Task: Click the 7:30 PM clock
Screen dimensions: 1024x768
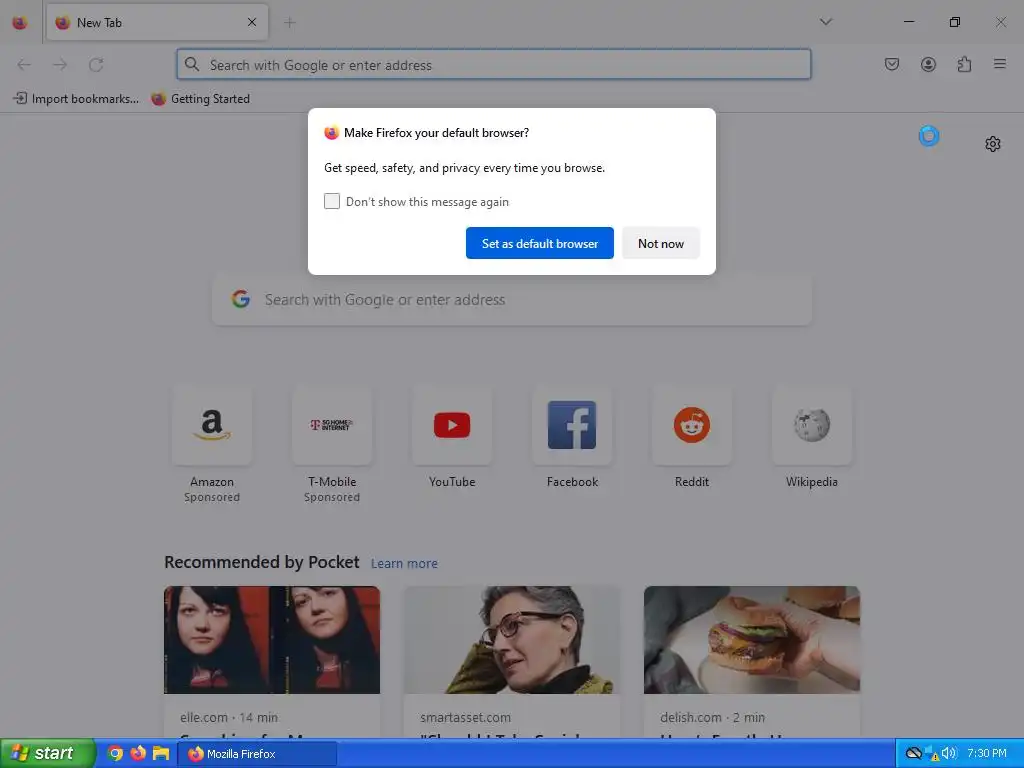Action: [x=987, y=753]
